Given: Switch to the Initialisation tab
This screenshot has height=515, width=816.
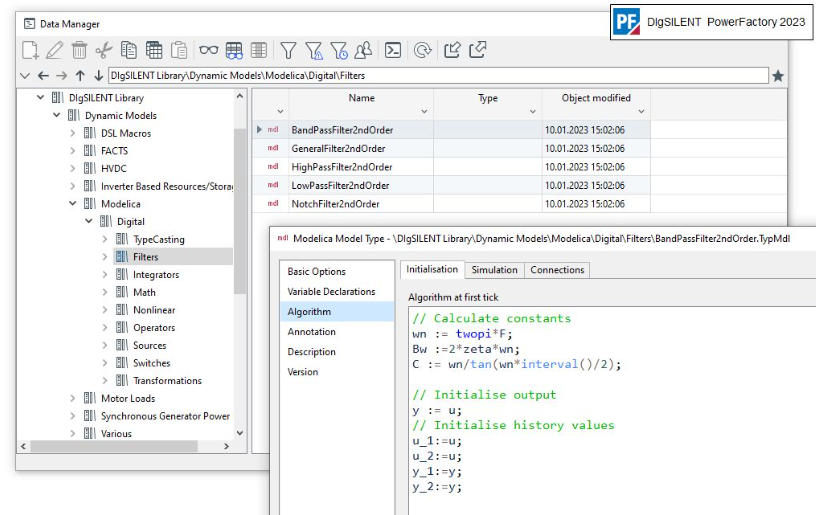Looking at the screenshot, I should click(432, 269).
